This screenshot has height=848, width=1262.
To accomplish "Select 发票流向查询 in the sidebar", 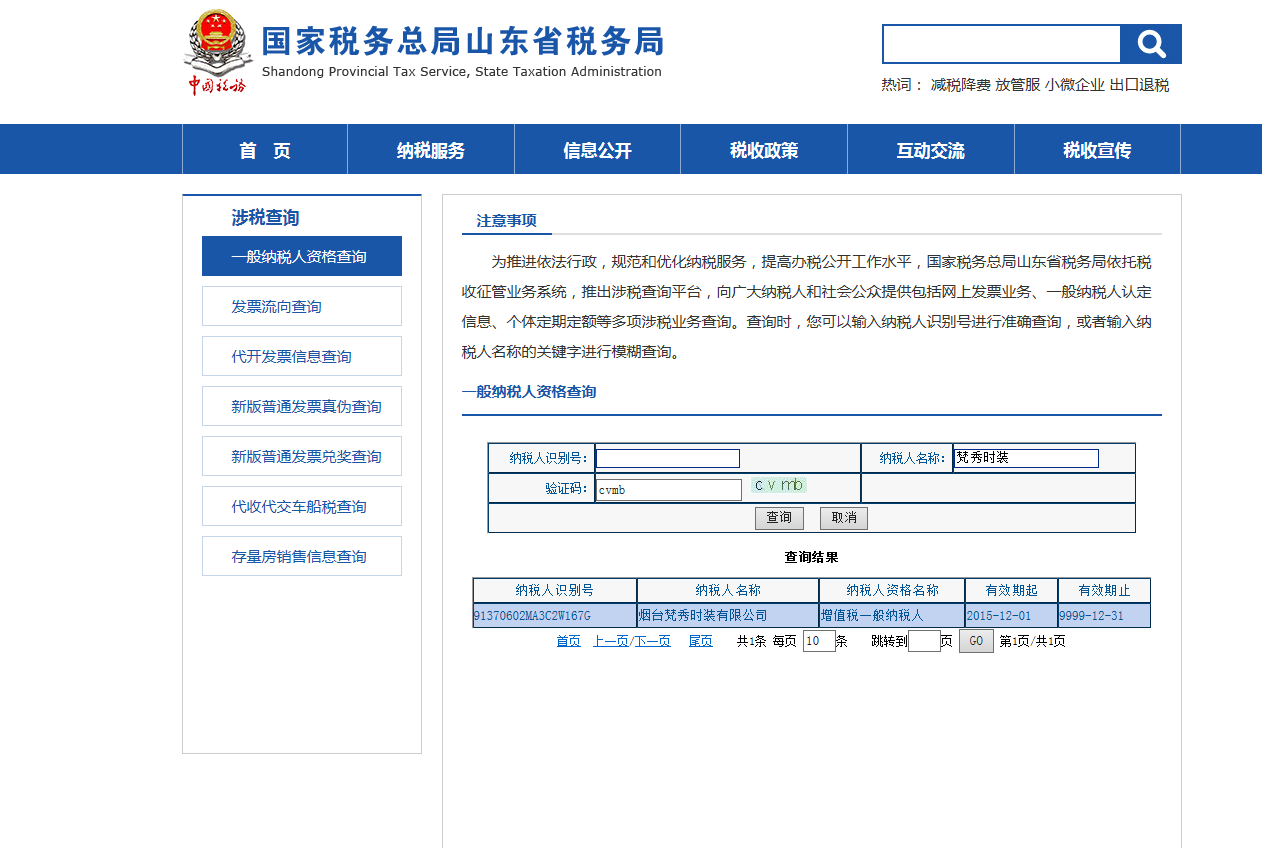I will pyautogui.click(x=302, y=306).
